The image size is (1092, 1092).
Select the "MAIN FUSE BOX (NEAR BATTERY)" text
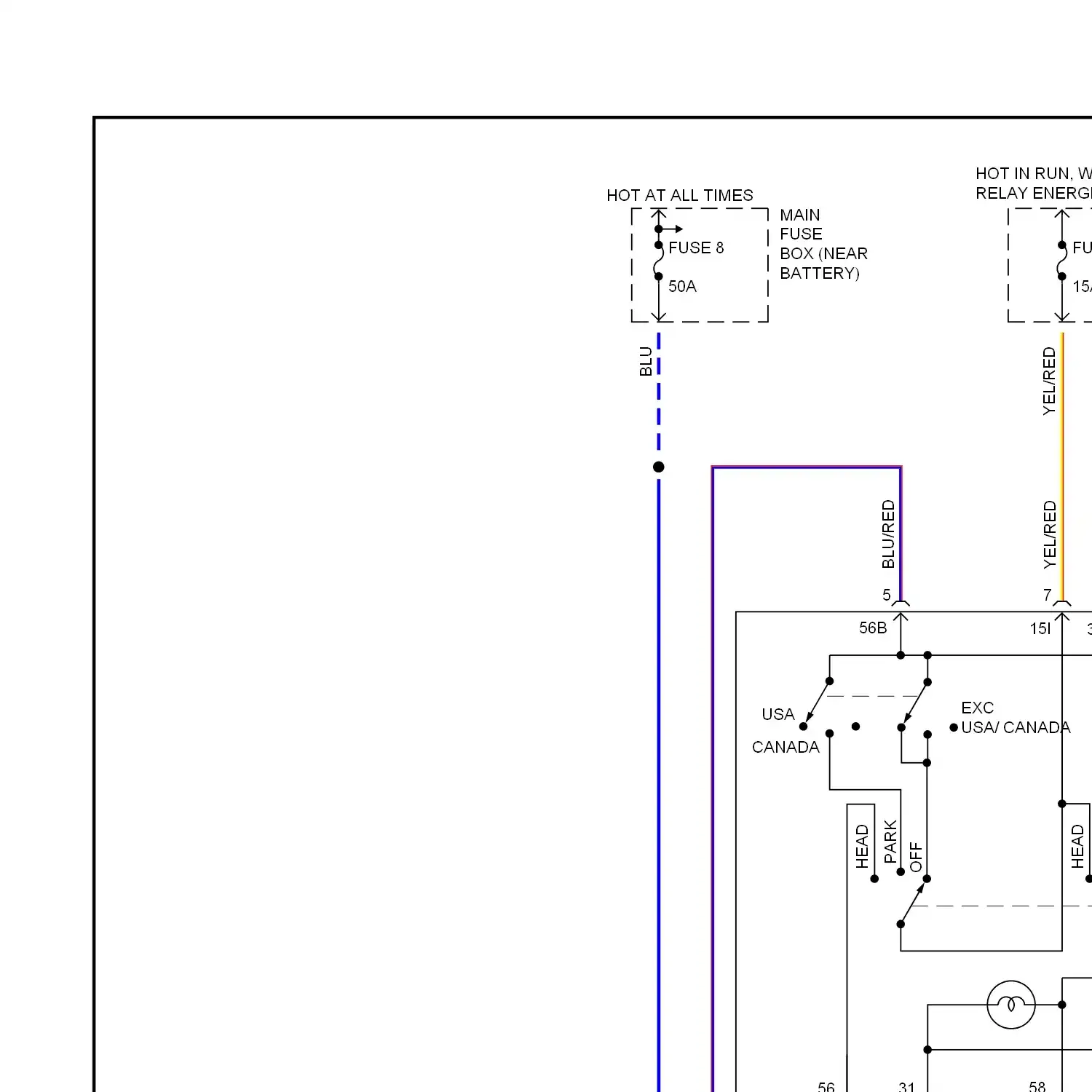823,244
